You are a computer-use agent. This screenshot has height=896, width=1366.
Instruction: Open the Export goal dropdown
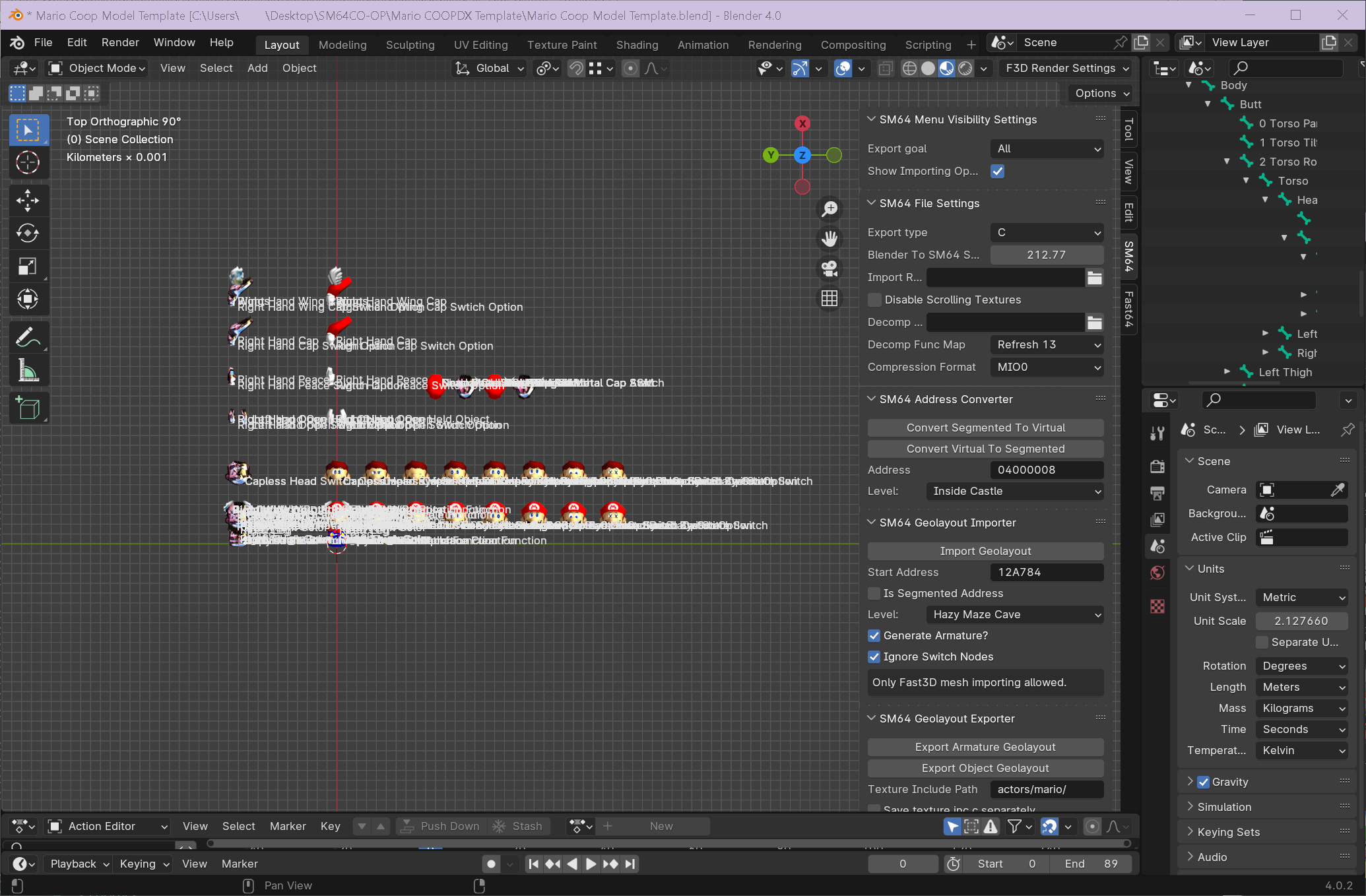(x=1047, y=149)
